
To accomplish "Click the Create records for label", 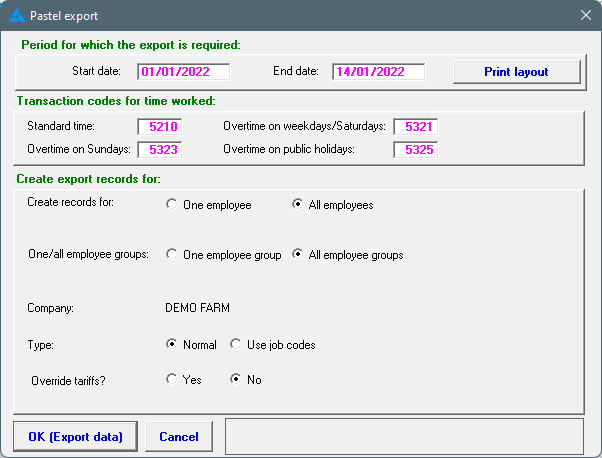I will 70,202.
